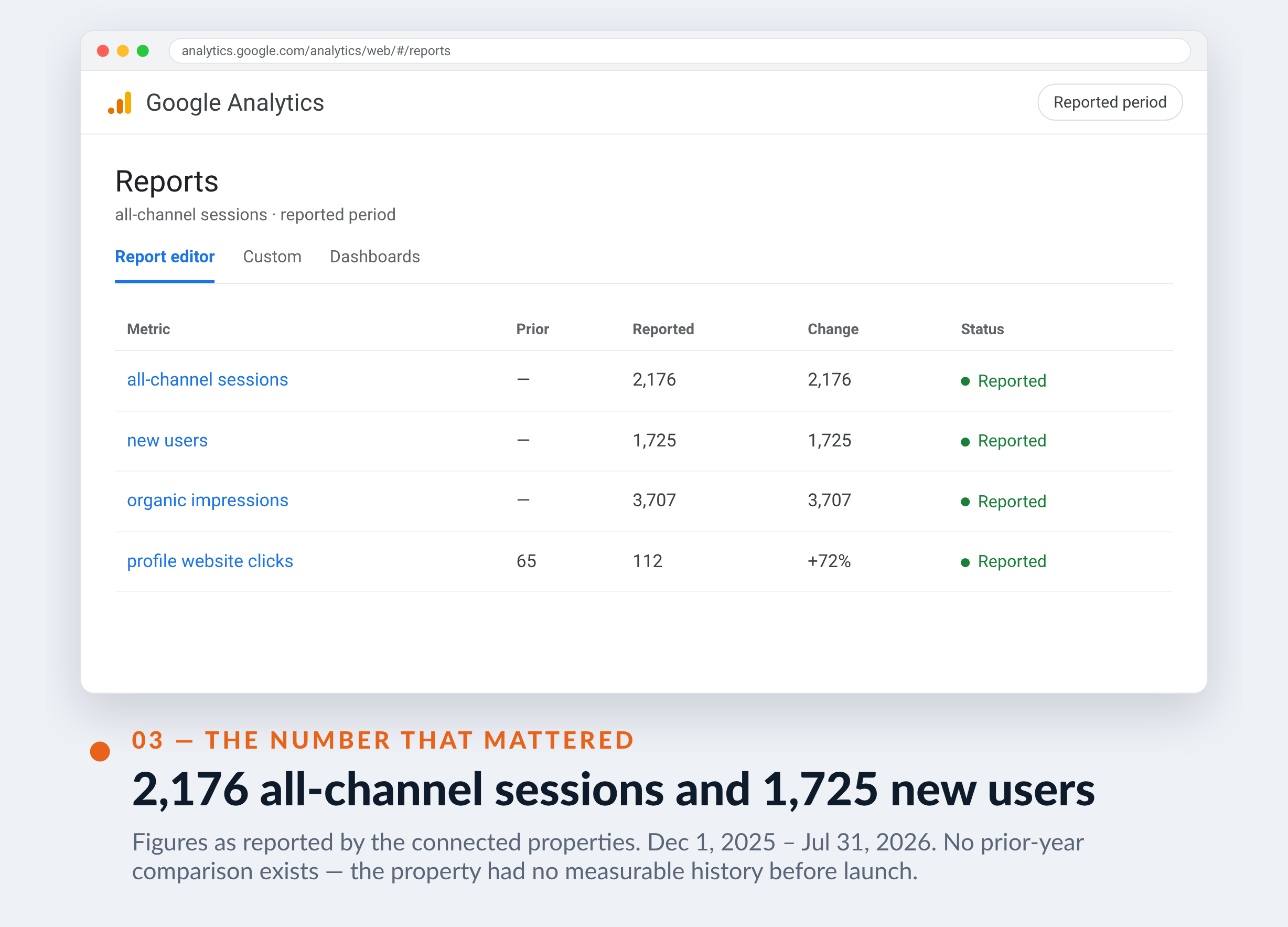
Task: Click the Metric column header
Action: pos(148,329)
